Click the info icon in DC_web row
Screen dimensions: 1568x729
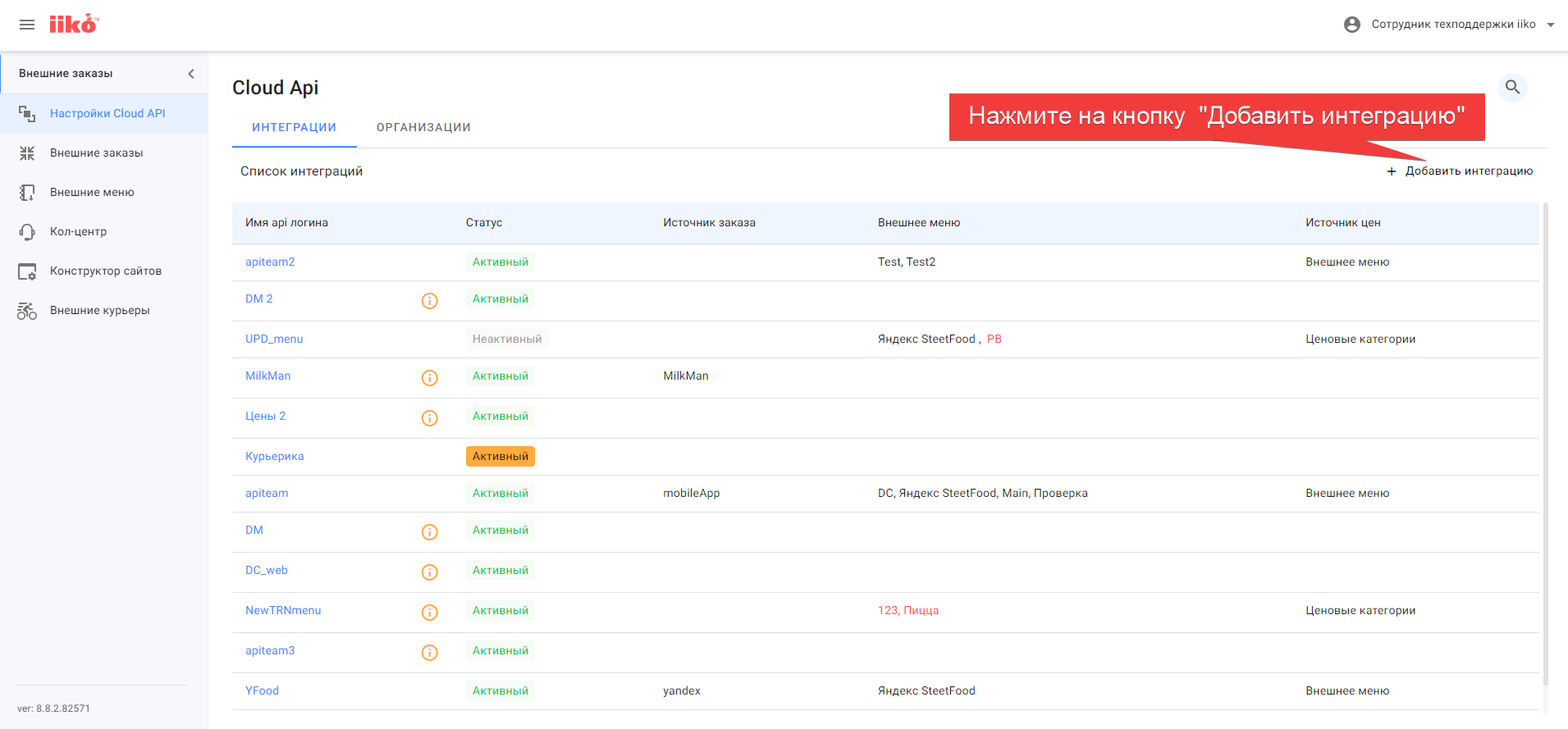[x=430, y=572]
